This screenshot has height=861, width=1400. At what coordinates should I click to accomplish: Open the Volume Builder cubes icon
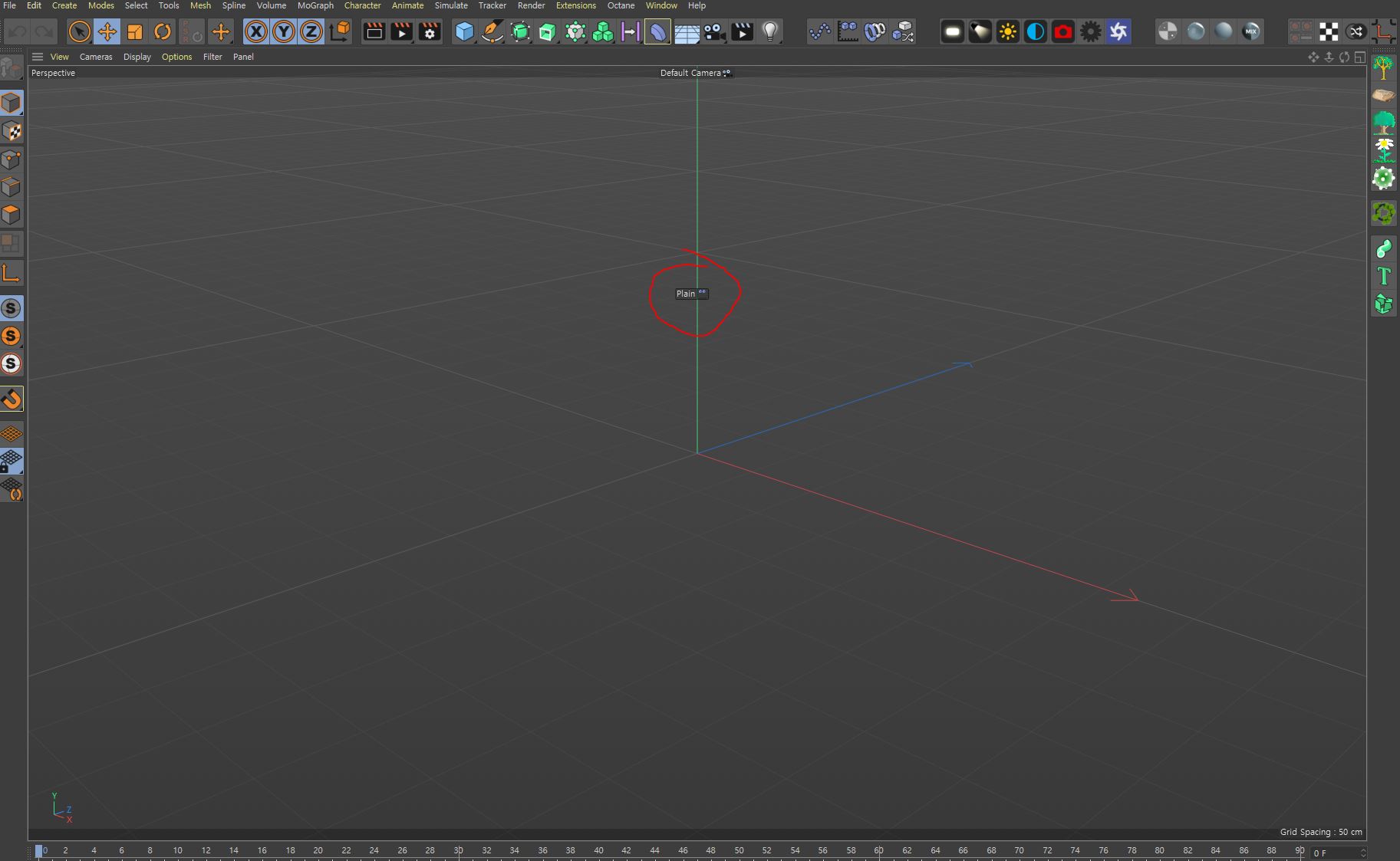[x=603, y=31]
